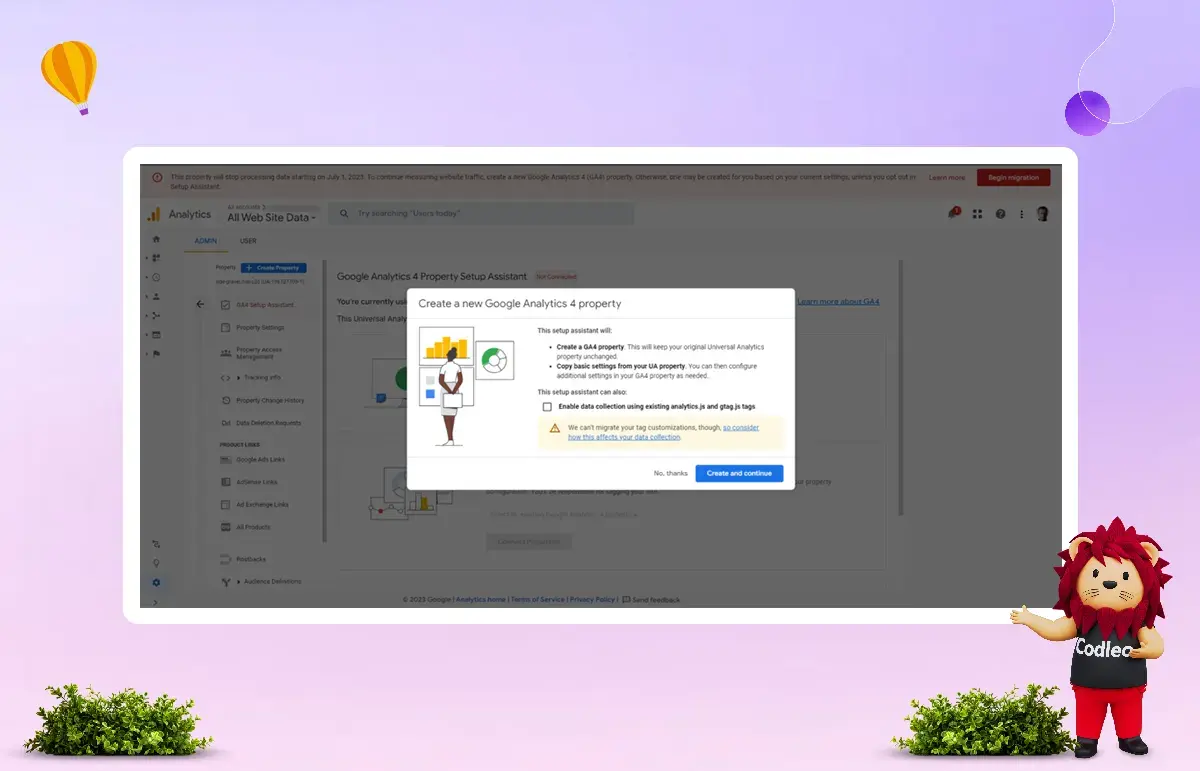Click the main content vertical scrollbar
Viewport: 1200px width, 771px height.
click(x=901, y=388)
